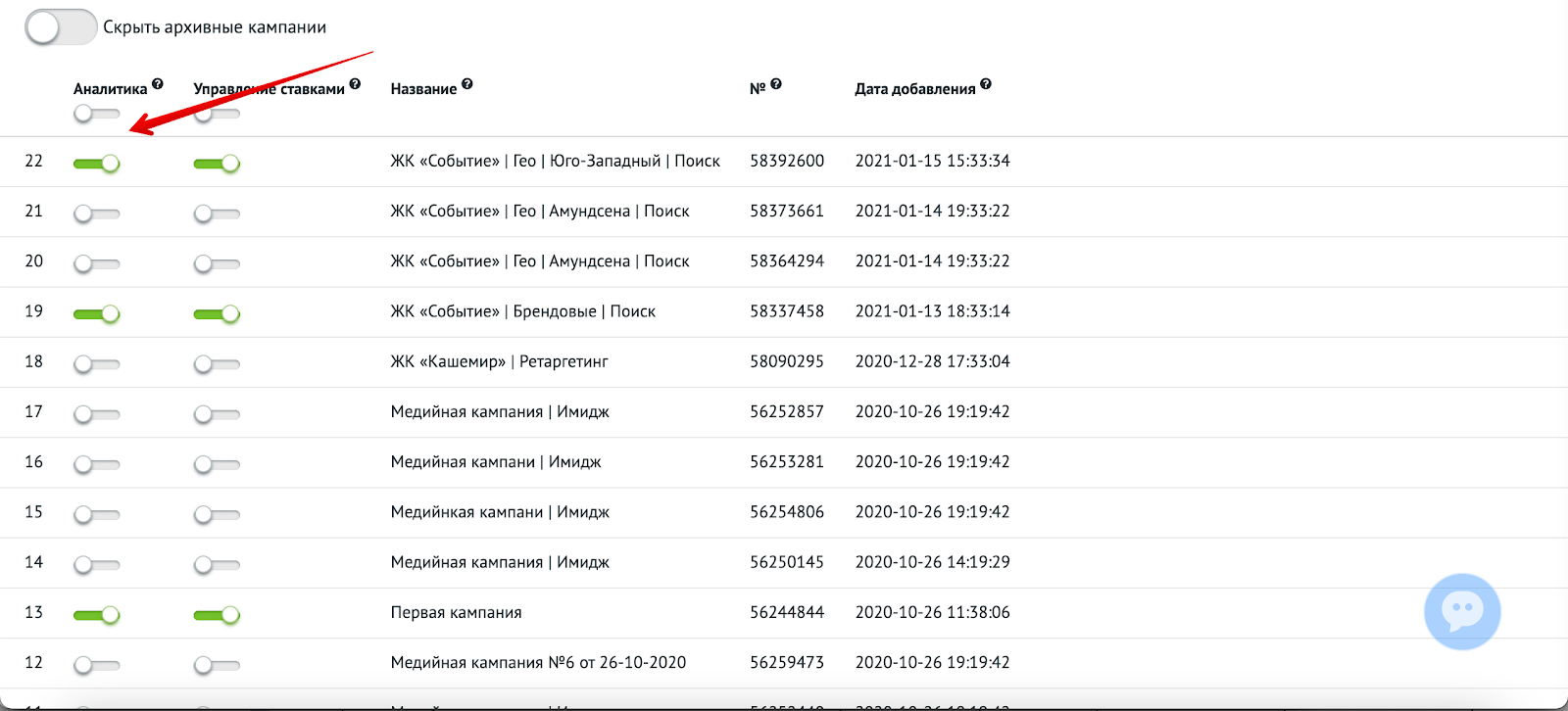Click campaign number 58090295
The height and width of the screenshot is (711, 1568).
787,361
